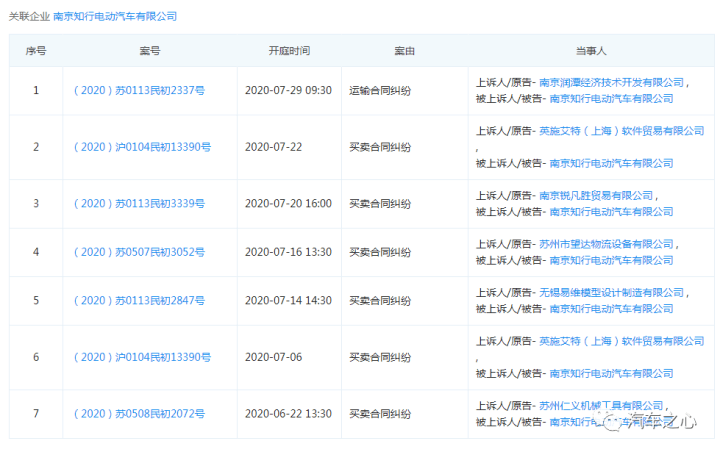Open plaintiff 南京润潭经济技术开发有限公司
720x452 pixels.
coord(611,83)
